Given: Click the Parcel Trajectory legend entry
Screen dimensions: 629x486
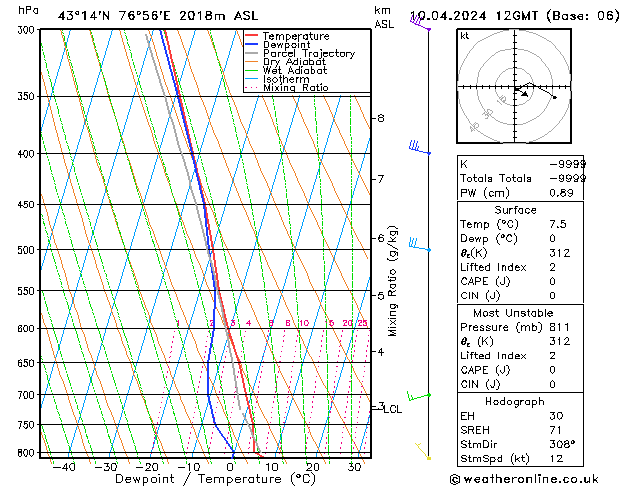Looking at the screenshot, I should (x=300, y=53).
